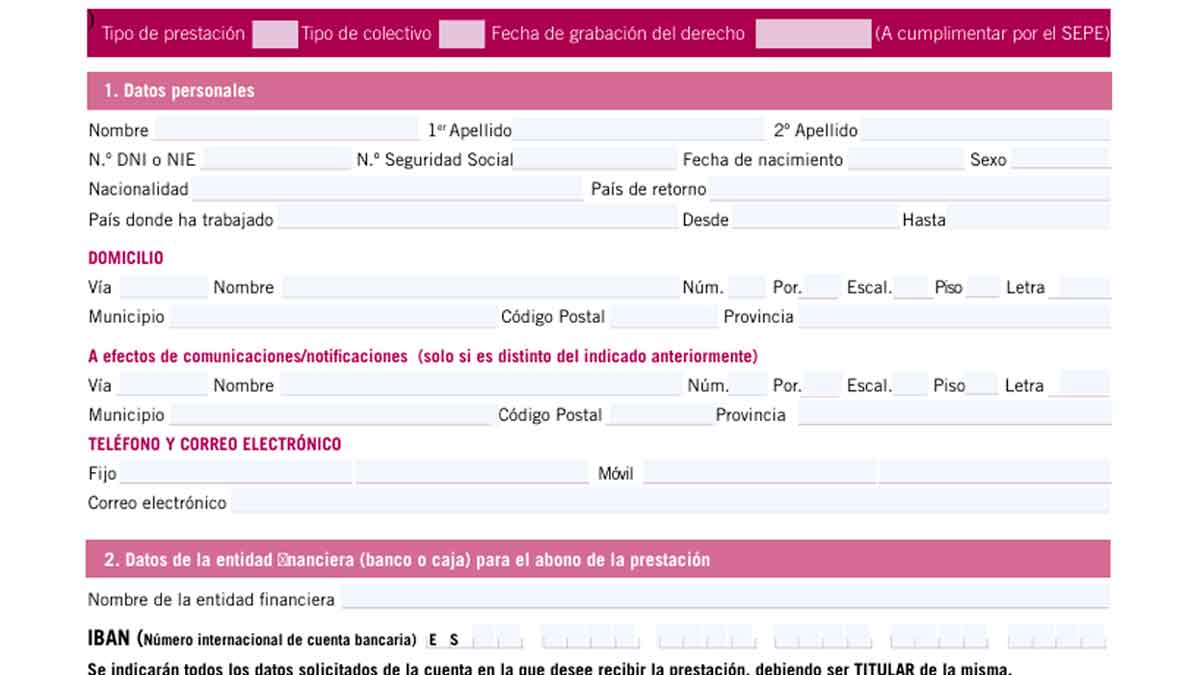Click the first IBAN digit box after ES

pos(484,639)
